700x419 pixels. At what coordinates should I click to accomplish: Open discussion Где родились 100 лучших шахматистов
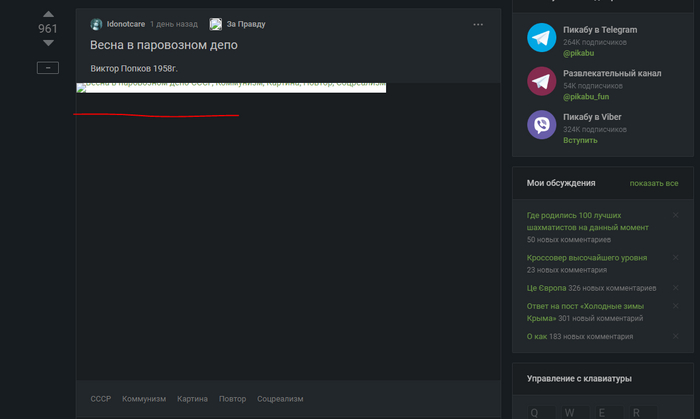[x=588, y=221]
